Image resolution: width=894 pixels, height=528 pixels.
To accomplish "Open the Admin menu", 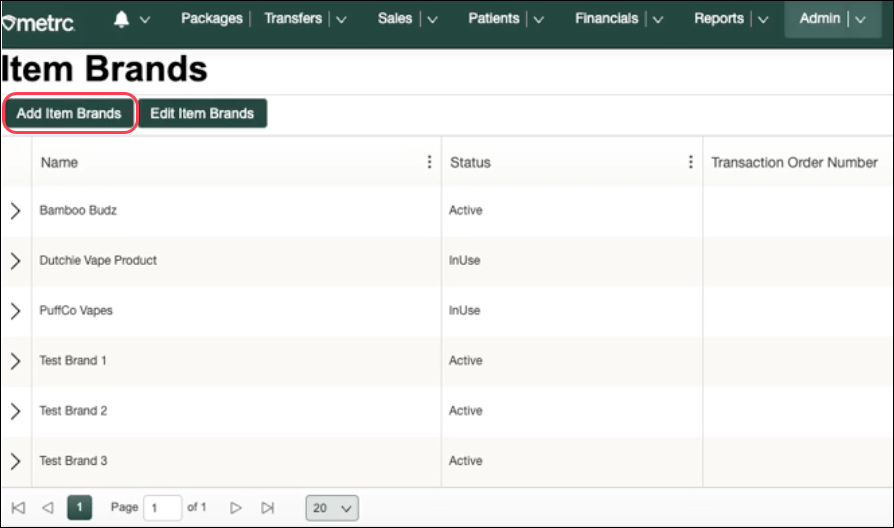I will pos(820,18).
